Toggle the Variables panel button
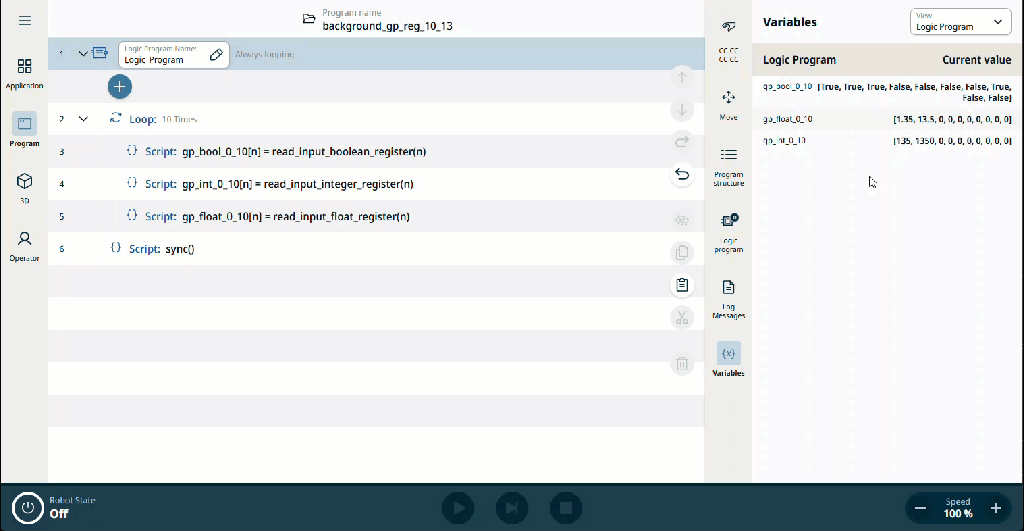 [x=728, y=359]
